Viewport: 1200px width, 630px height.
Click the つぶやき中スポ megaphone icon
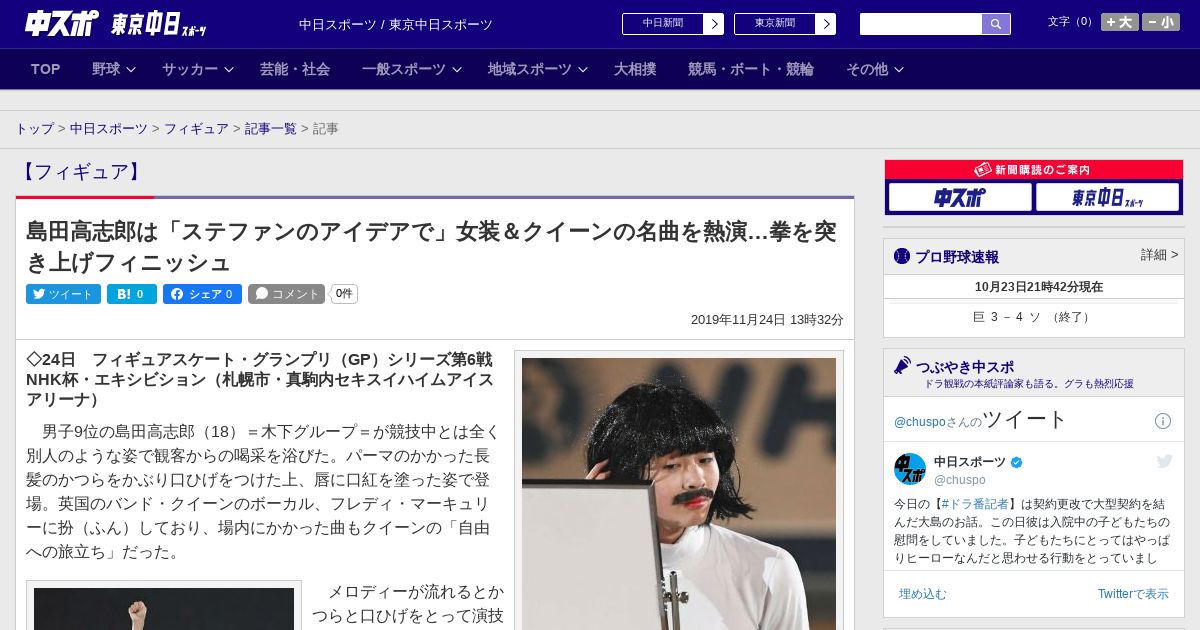point(902,366)
